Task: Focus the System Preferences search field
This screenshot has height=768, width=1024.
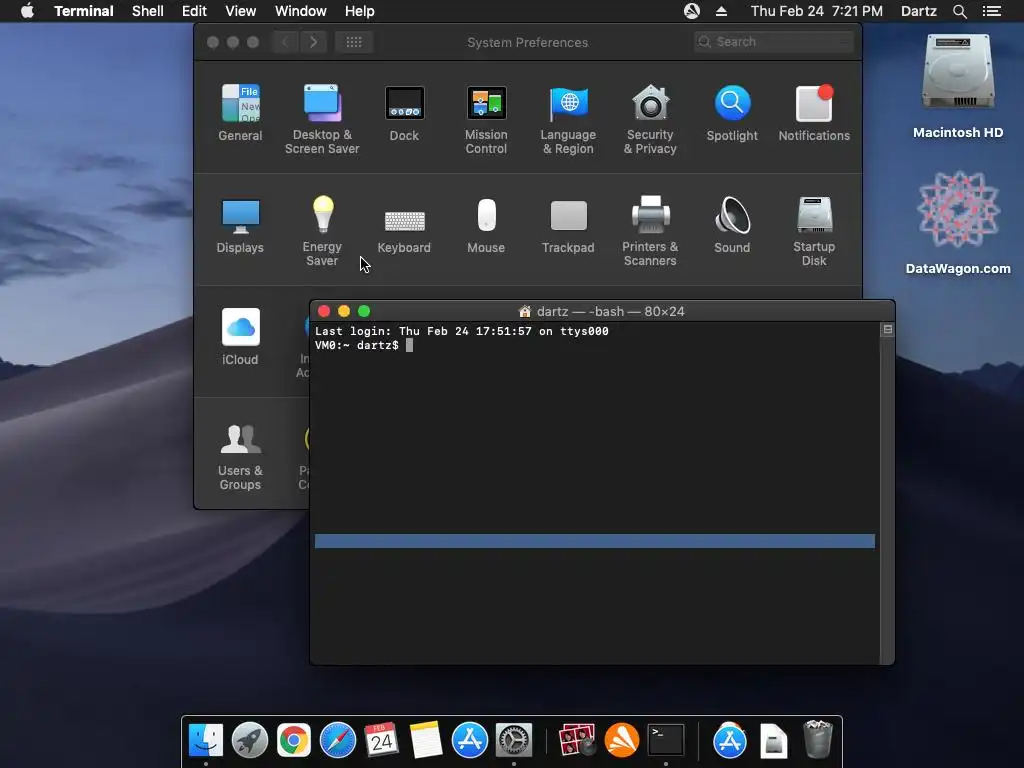Action: tap(774, 42)
